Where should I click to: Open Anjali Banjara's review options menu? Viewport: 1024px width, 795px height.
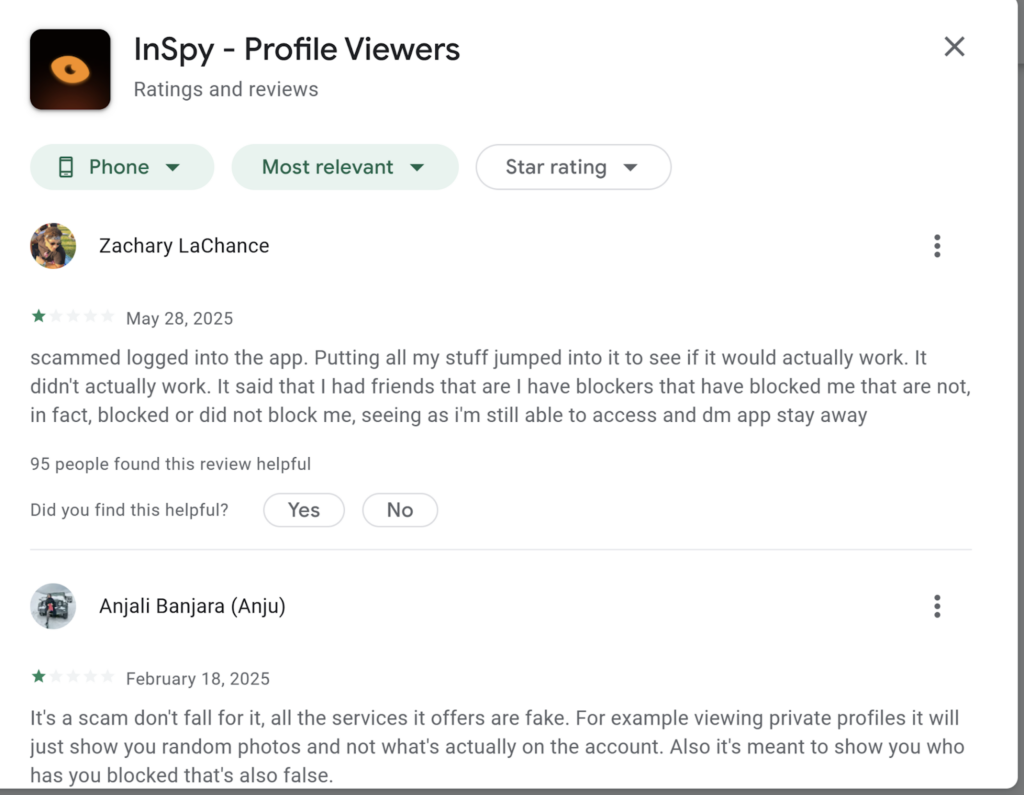point(937,606)
